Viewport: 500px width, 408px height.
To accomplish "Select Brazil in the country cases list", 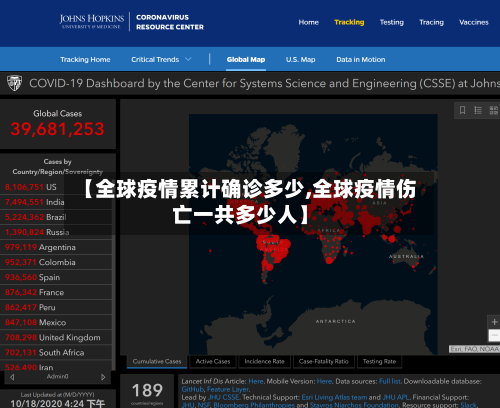I will click(56, 217).
